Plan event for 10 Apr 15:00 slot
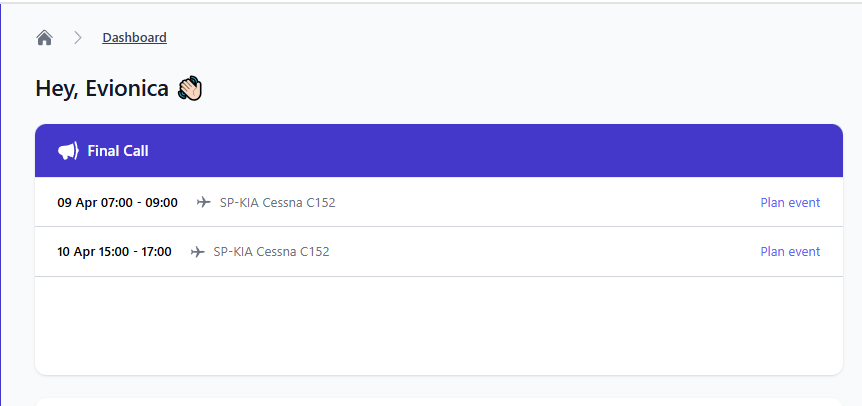862x406 pixels. [x=790, y=252]
